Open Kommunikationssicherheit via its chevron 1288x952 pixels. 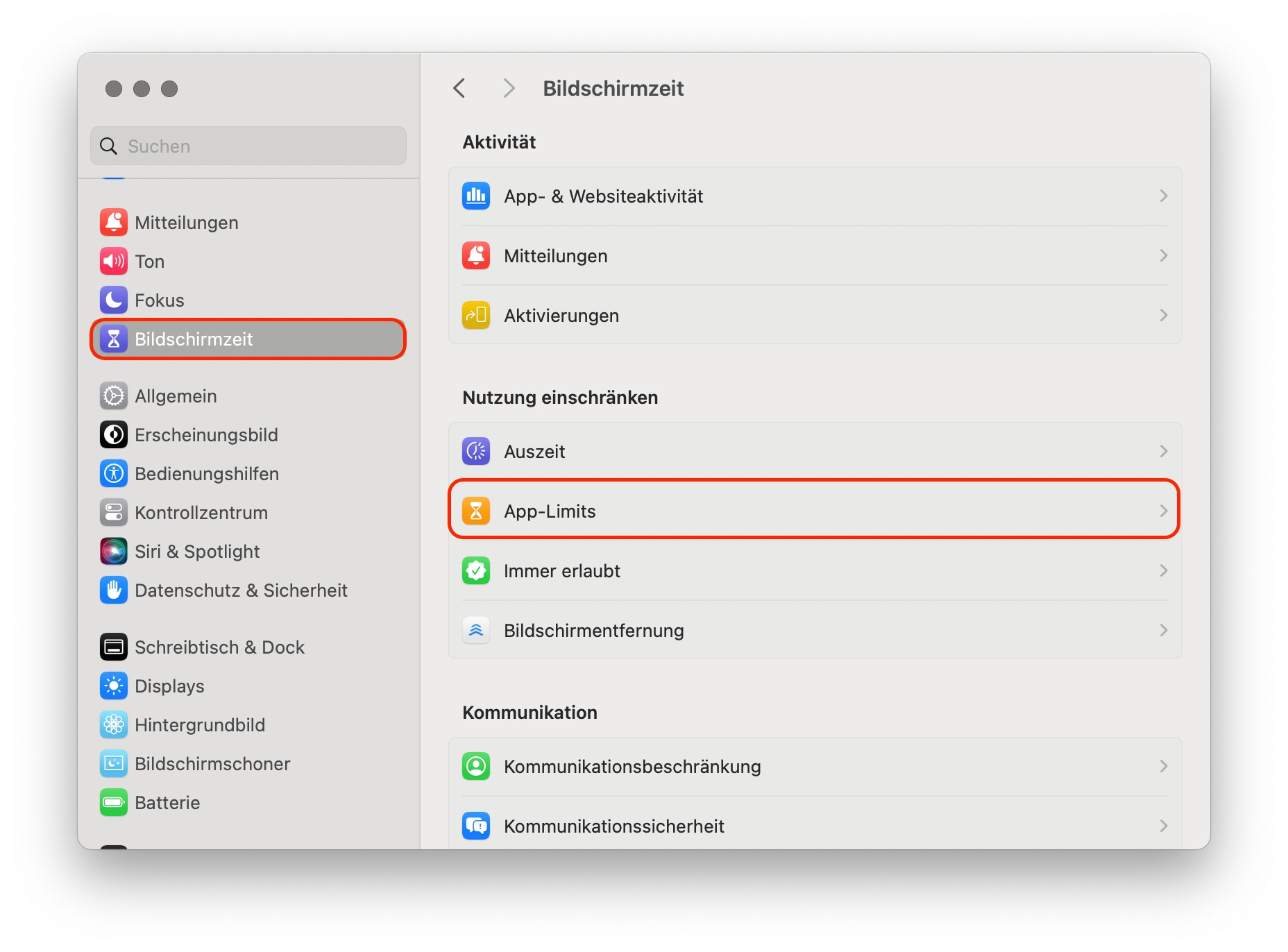click(x=1164, y=826)
